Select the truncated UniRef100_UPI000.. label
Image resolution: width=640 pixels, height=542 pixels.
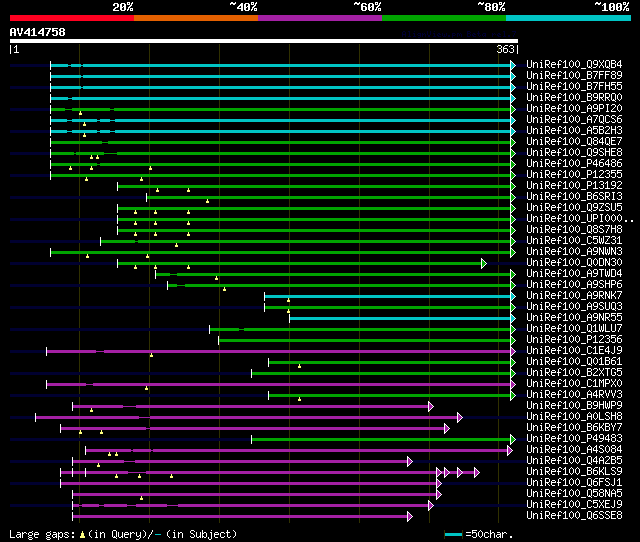click(x=580, y=219)
